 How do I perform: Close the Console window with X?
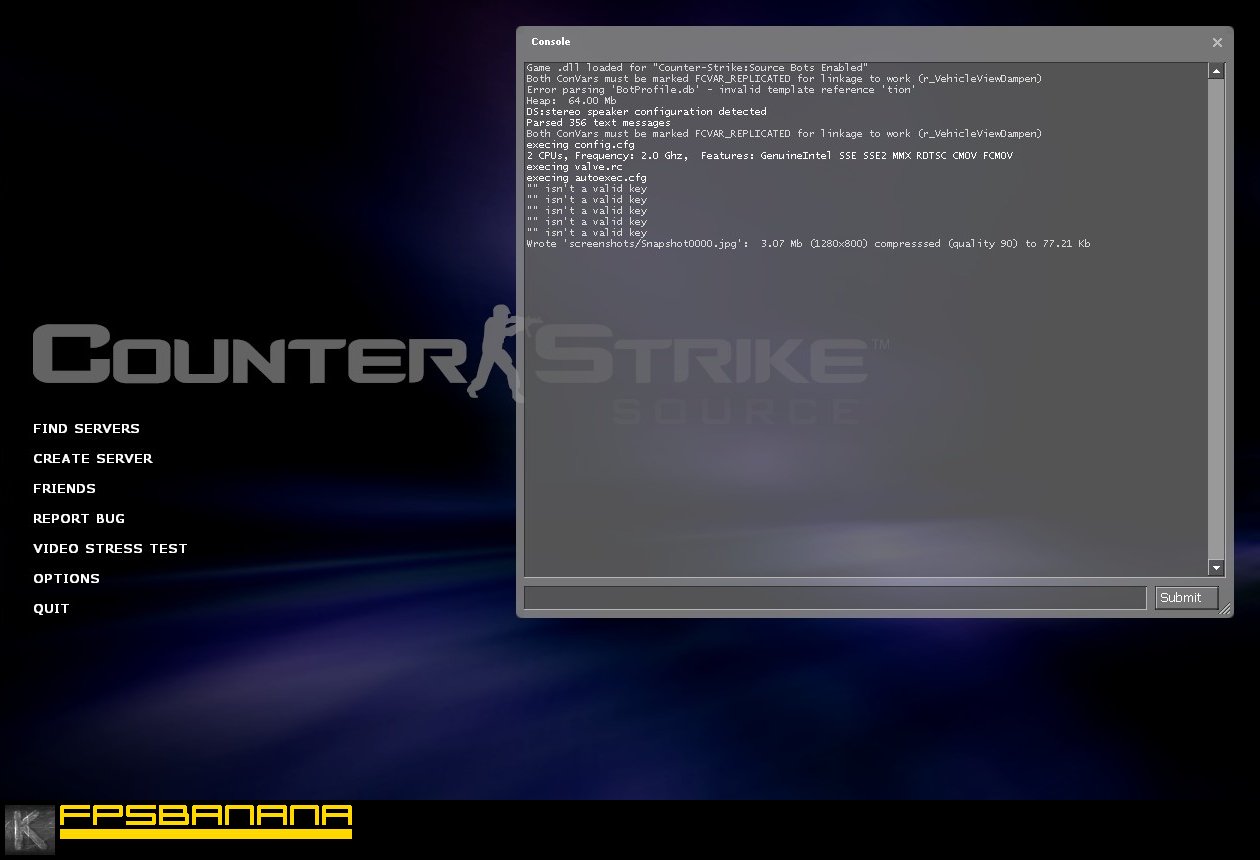pos(1217,43)
